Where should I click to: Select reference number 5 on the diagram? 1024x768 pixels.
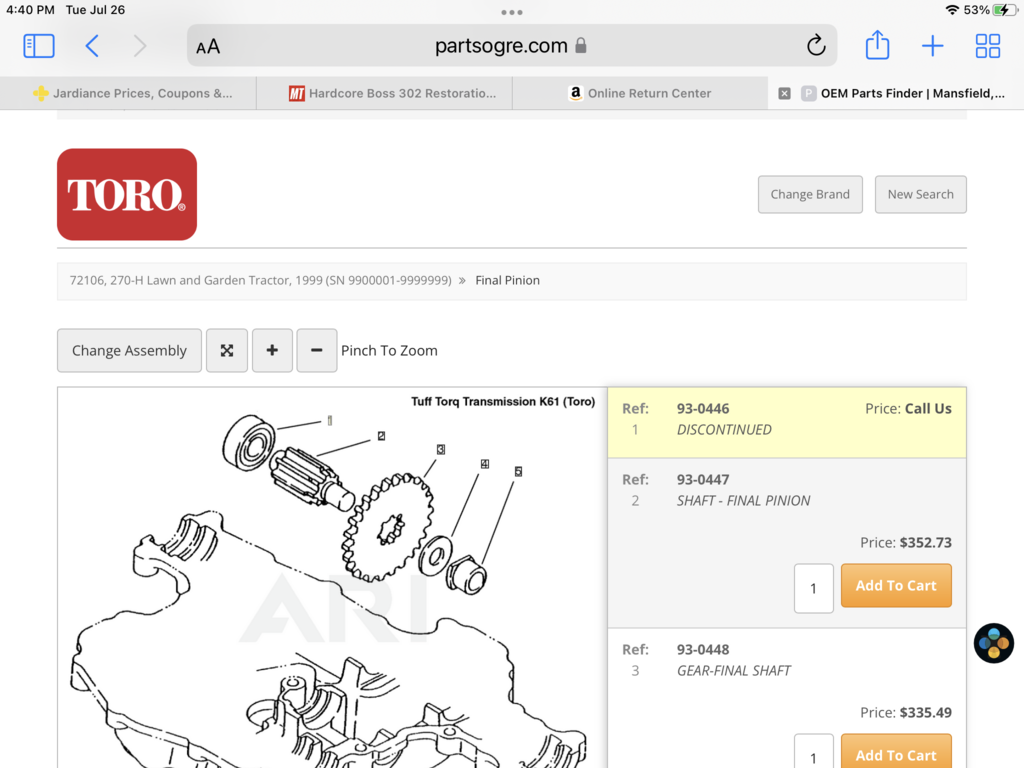pos(519,472)
